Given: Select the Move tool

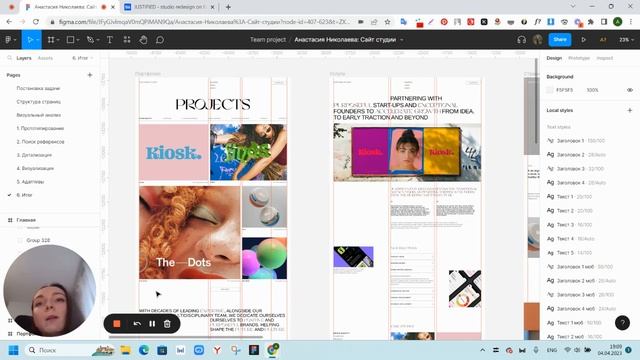Looking at the screenshot, I should point(29,40).
